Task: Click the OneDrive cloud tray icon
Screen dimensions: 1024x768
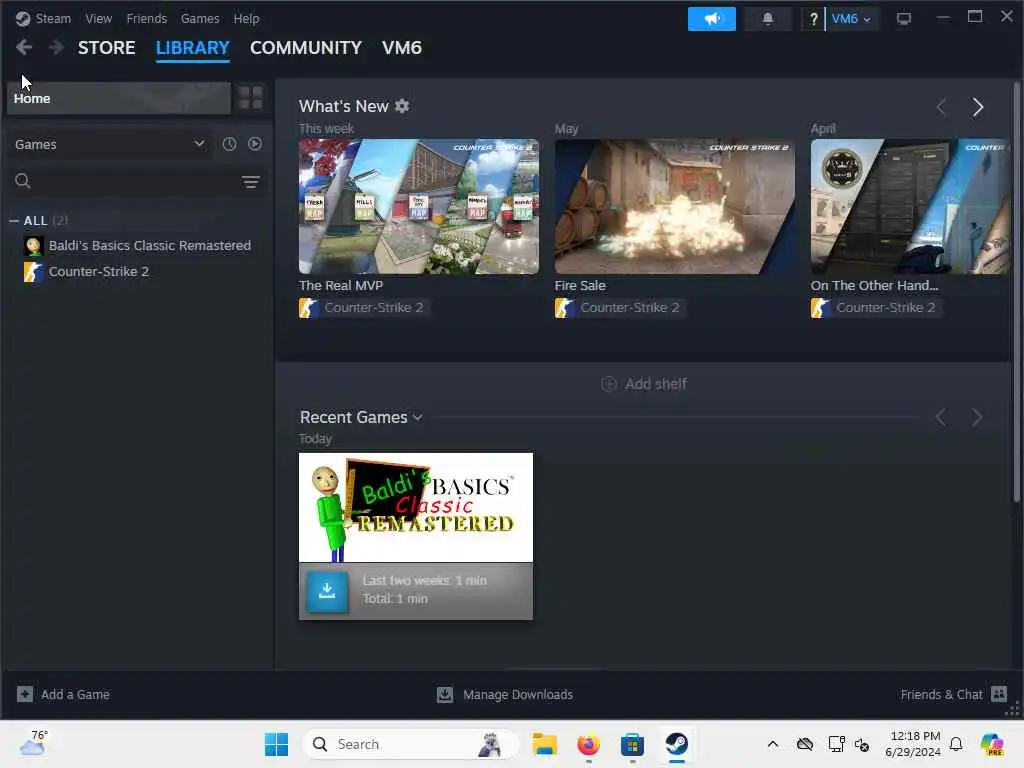Action: tap(805, 744)
